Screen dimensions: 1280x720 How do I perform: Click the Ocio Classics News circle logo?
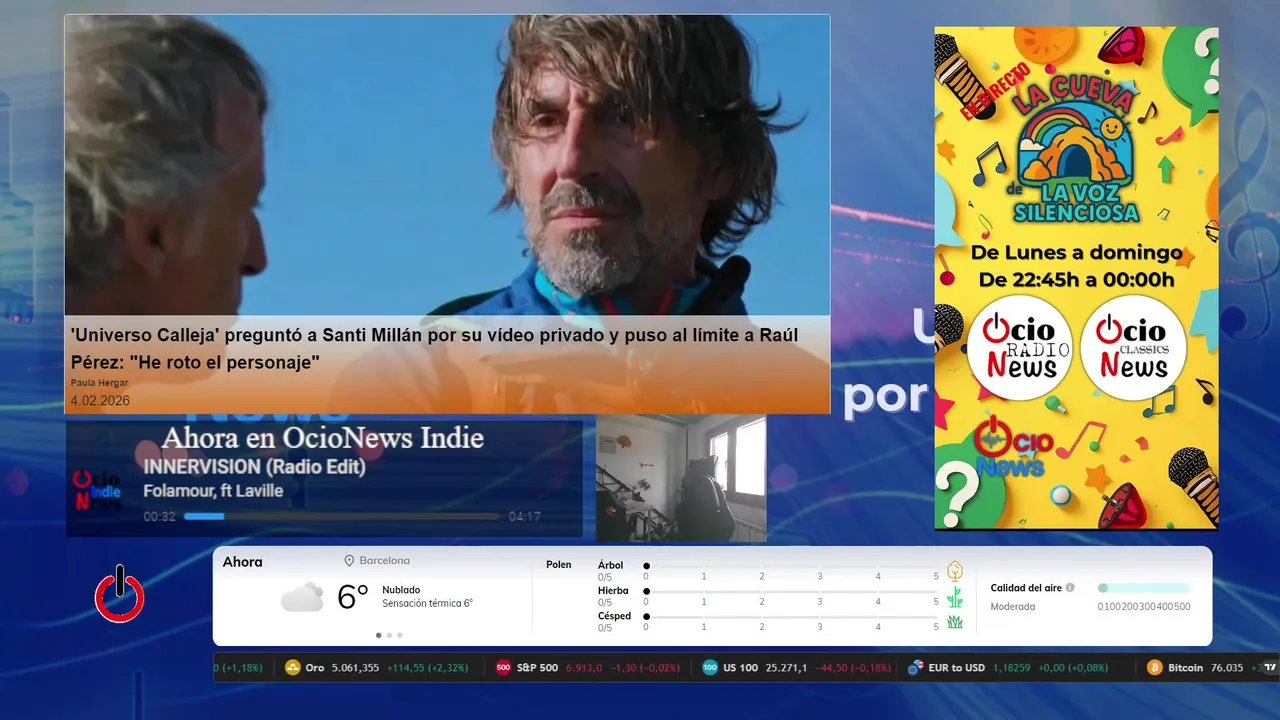point(1133,349)
